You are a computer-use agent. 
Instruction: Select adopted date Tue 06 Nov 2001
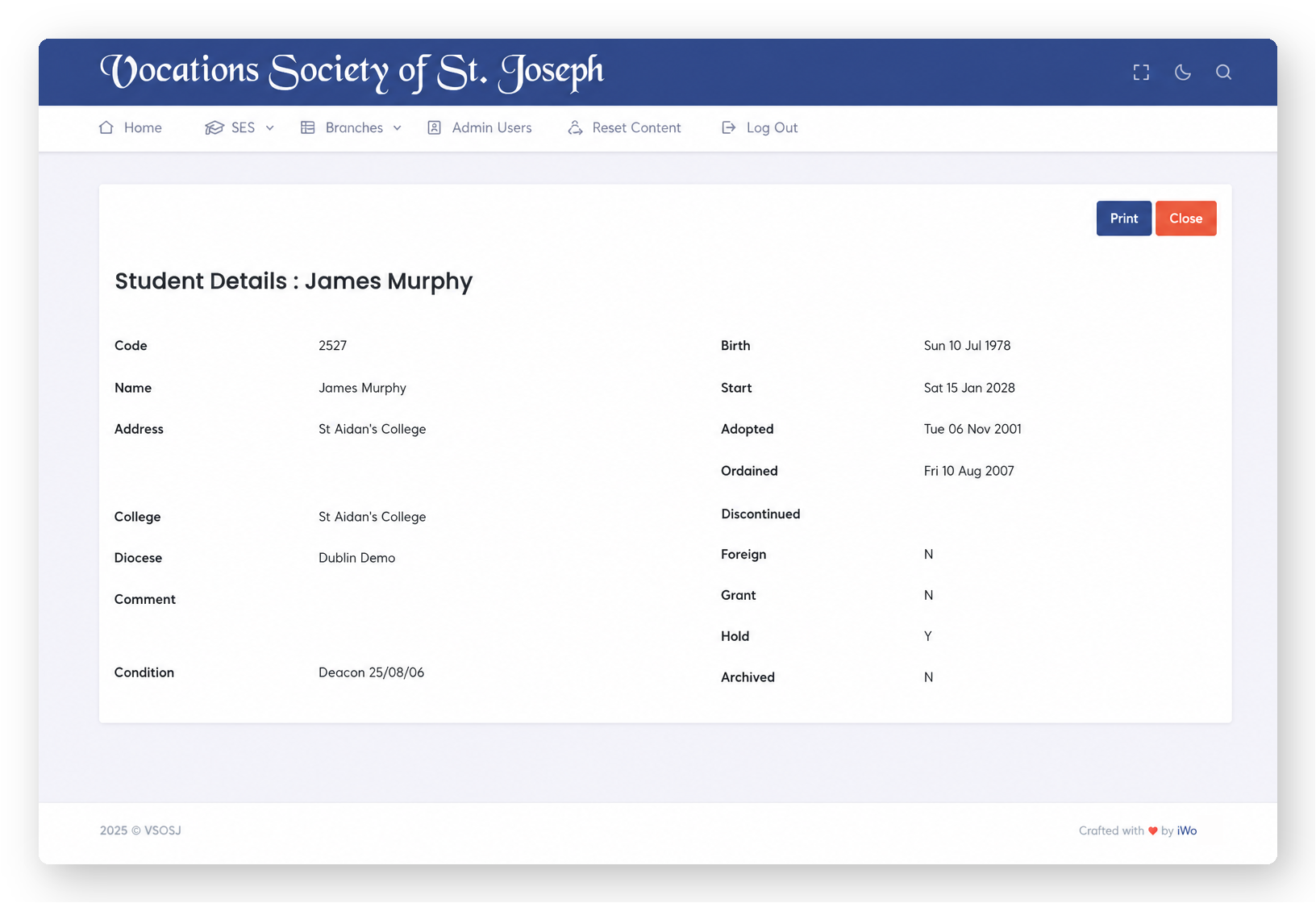972,429
